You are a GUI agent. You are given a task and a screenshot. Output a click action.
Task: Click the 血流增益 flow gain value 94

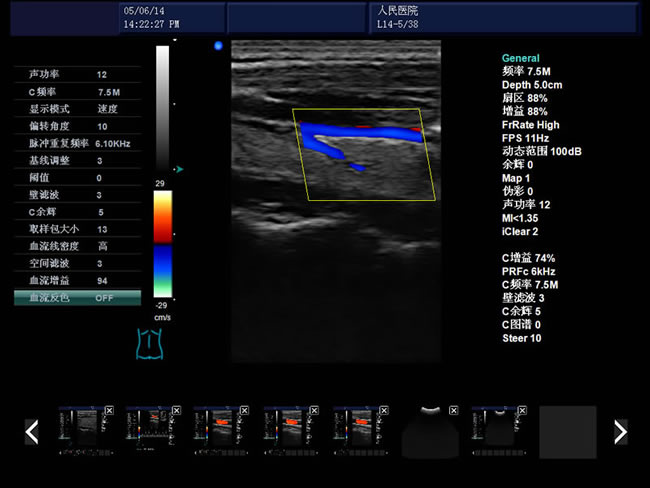[102, 281]
